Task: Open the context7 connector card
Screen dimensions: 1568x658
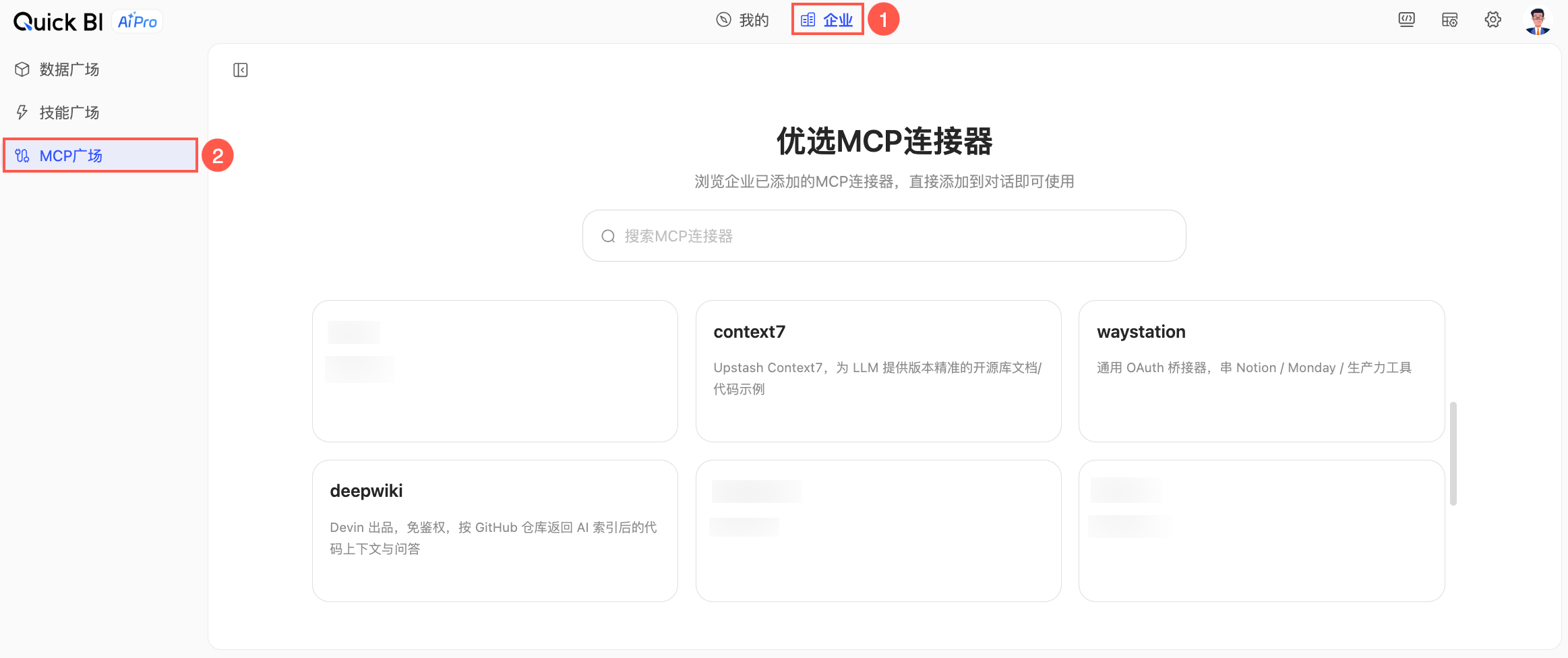Action: [x=878, y=371]
